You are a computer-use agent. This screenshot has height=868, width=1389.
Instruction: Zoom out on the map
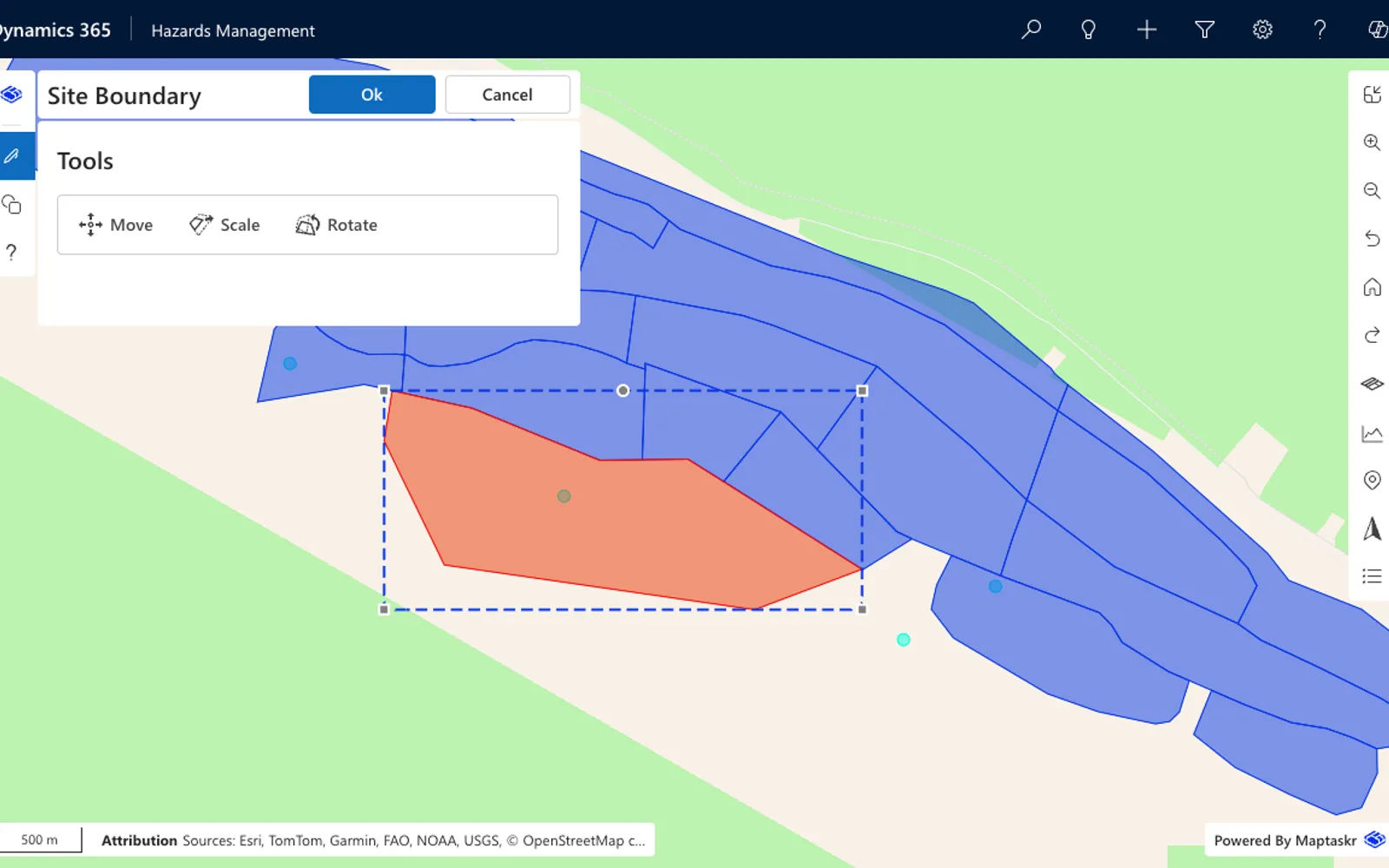[x=1372, y=190]
